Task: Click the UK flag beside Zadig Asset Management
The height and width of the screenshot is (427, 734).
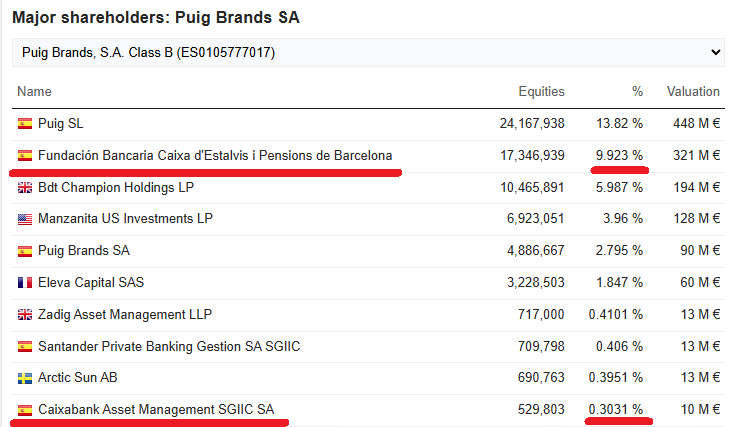Action: pyautogui.click(x=25, y=315)
